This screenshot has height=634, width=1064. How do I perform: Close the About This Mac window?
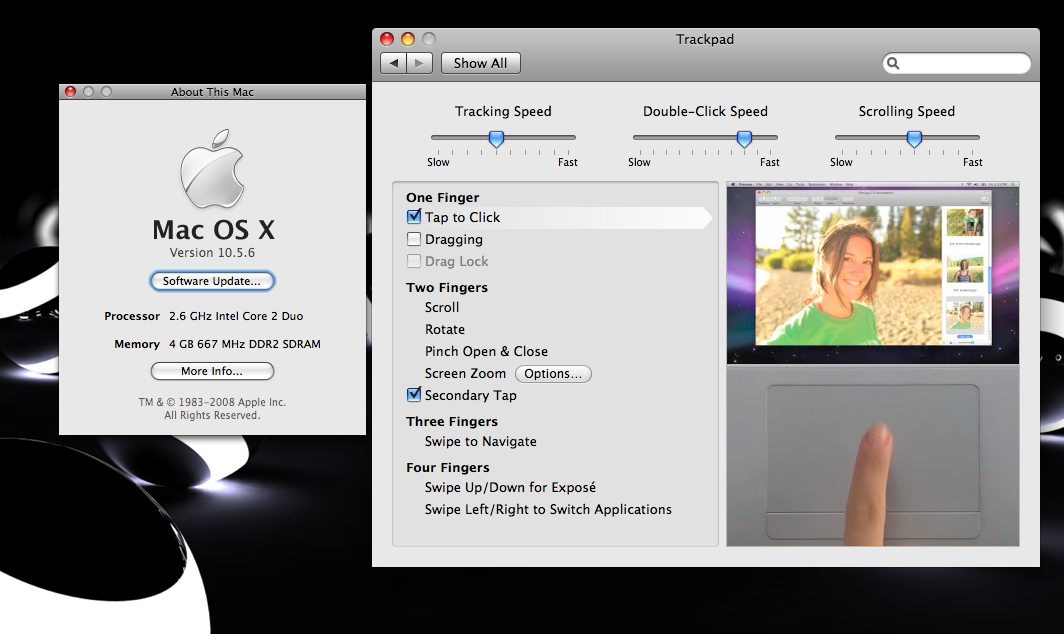[71, 92]
